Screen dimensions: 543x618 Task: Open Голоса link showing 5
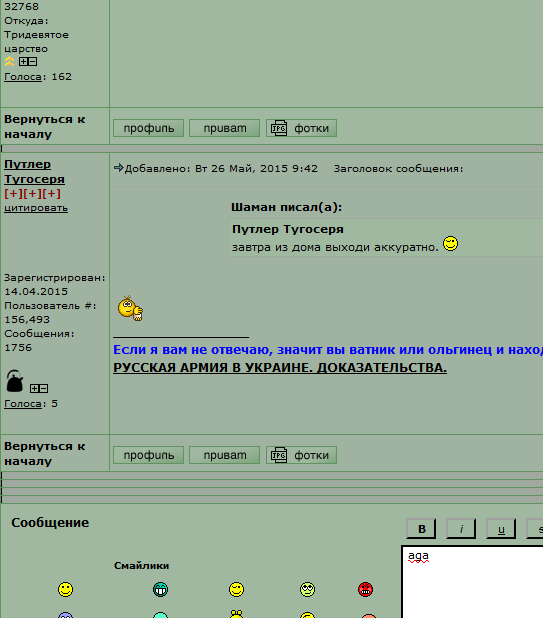[x=22, y=404]
